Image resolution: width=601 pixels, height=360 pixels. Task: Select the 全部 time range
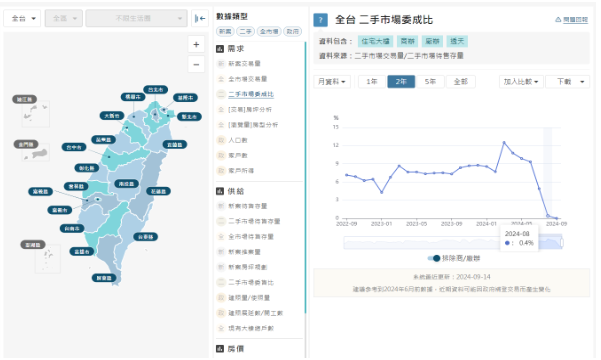[461, 82]
